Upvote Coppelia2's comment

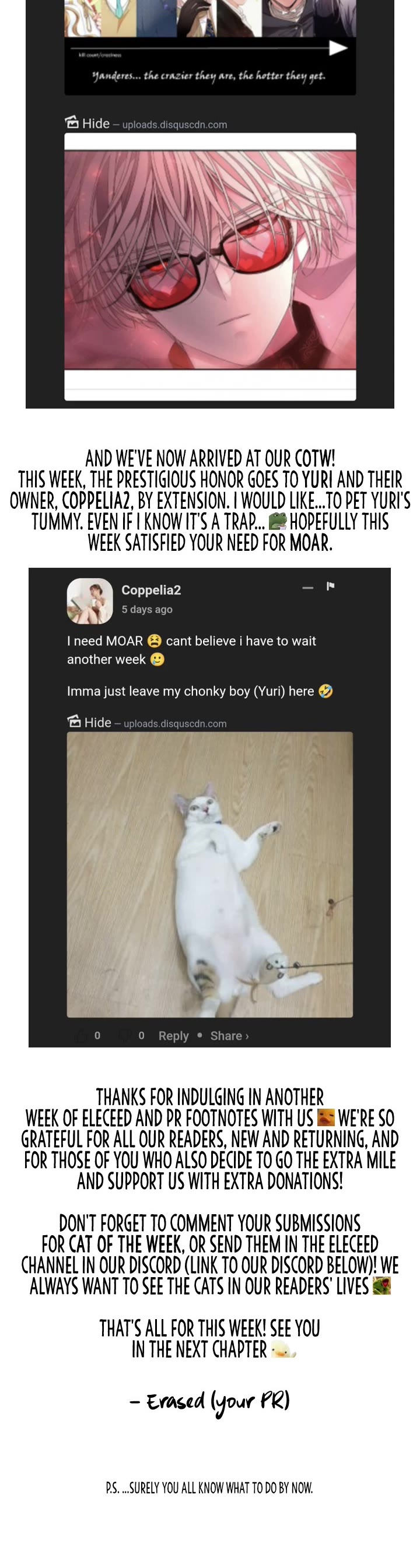click(82, 1035)
